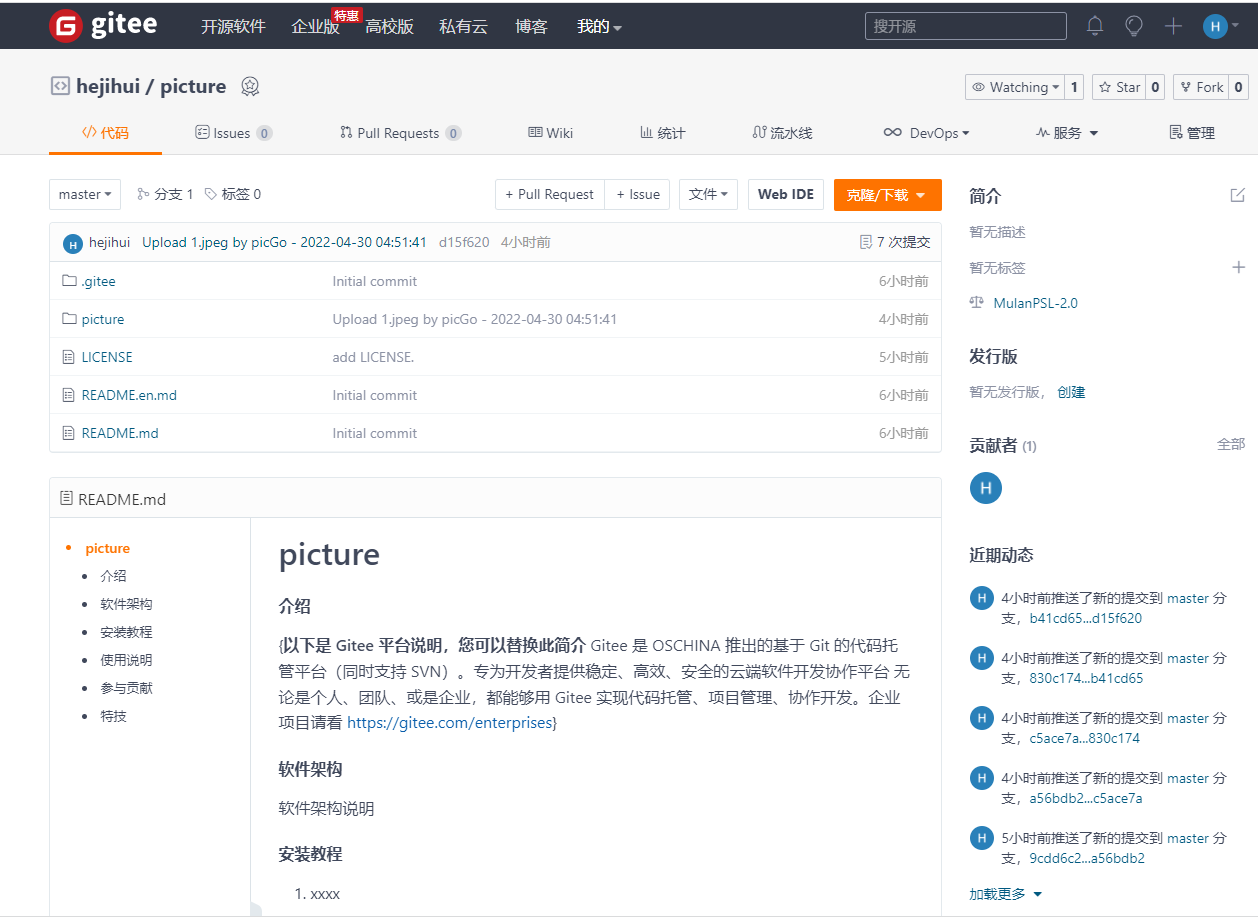Open the notifications bell icon
The width and height of the screenshot is (1258, 918).
pyautogui.click(x=1095, y=26)
